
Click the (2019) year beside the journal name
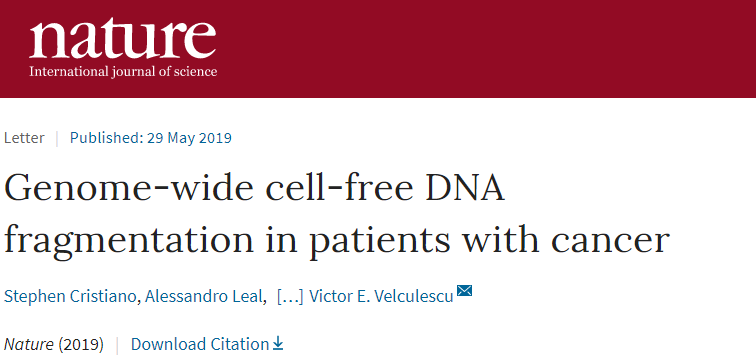(81, 344)
